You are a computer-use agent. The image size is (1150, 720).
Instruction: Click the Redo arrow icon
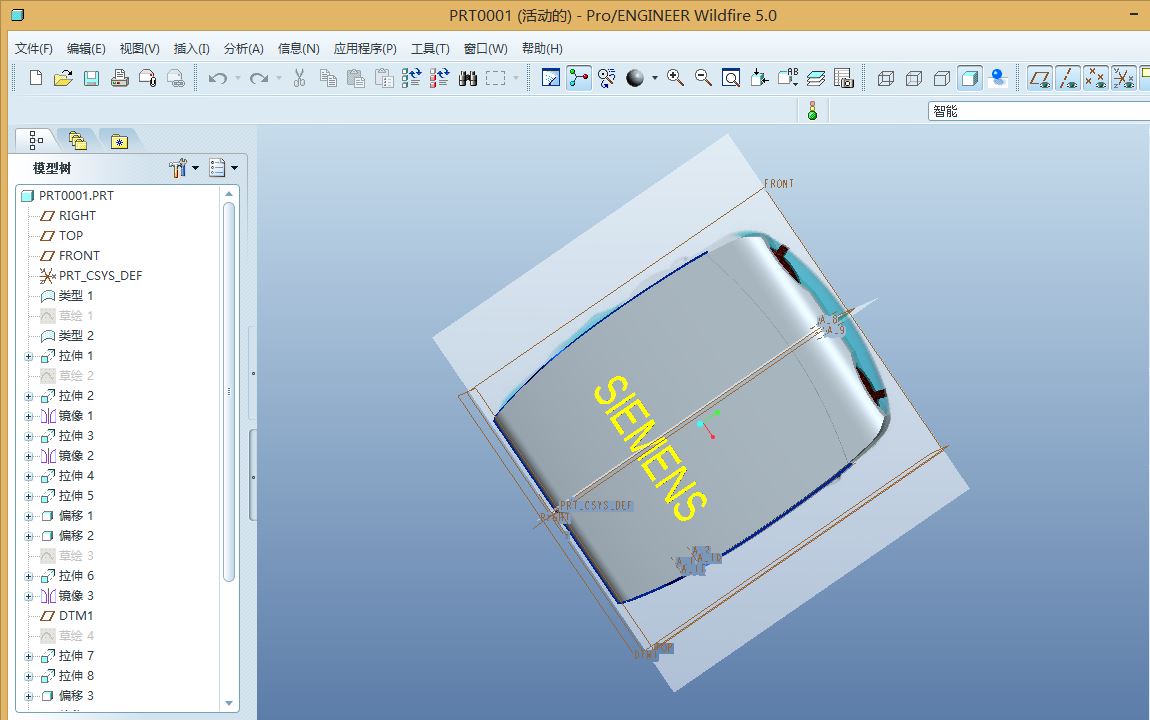259,78
